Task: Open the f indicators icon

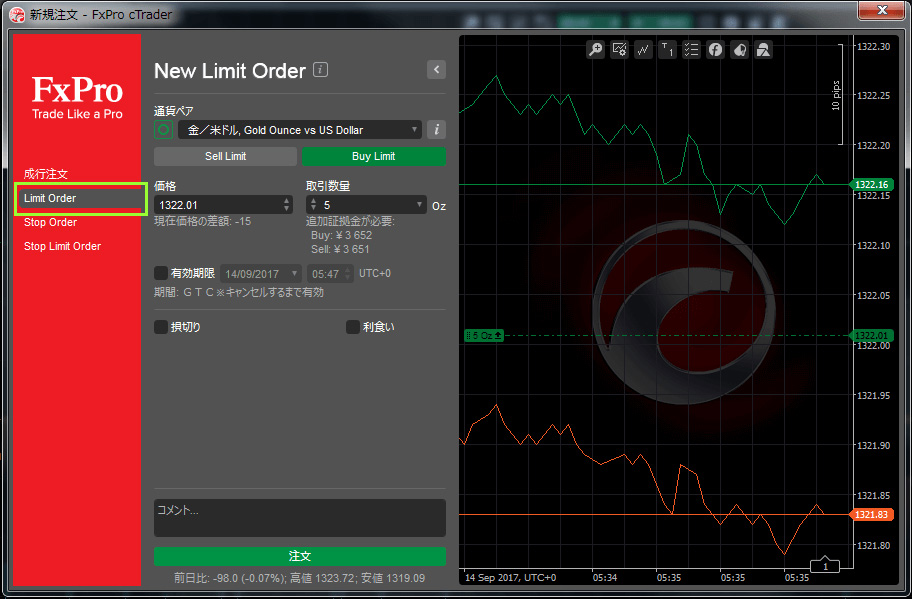Action: [x=715, y=49]
